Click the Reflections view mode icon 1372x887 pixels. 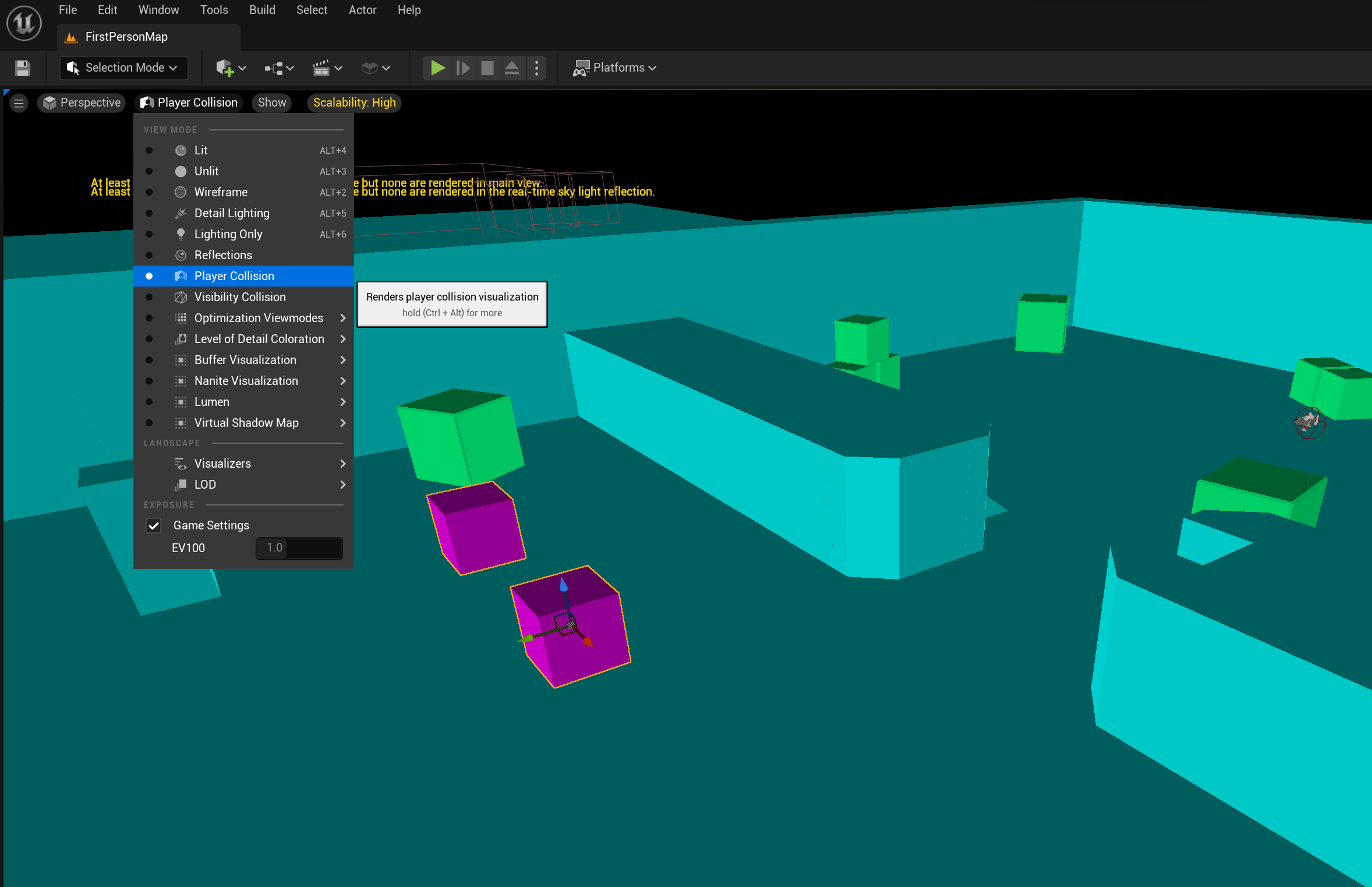click(x=181, y=255)
